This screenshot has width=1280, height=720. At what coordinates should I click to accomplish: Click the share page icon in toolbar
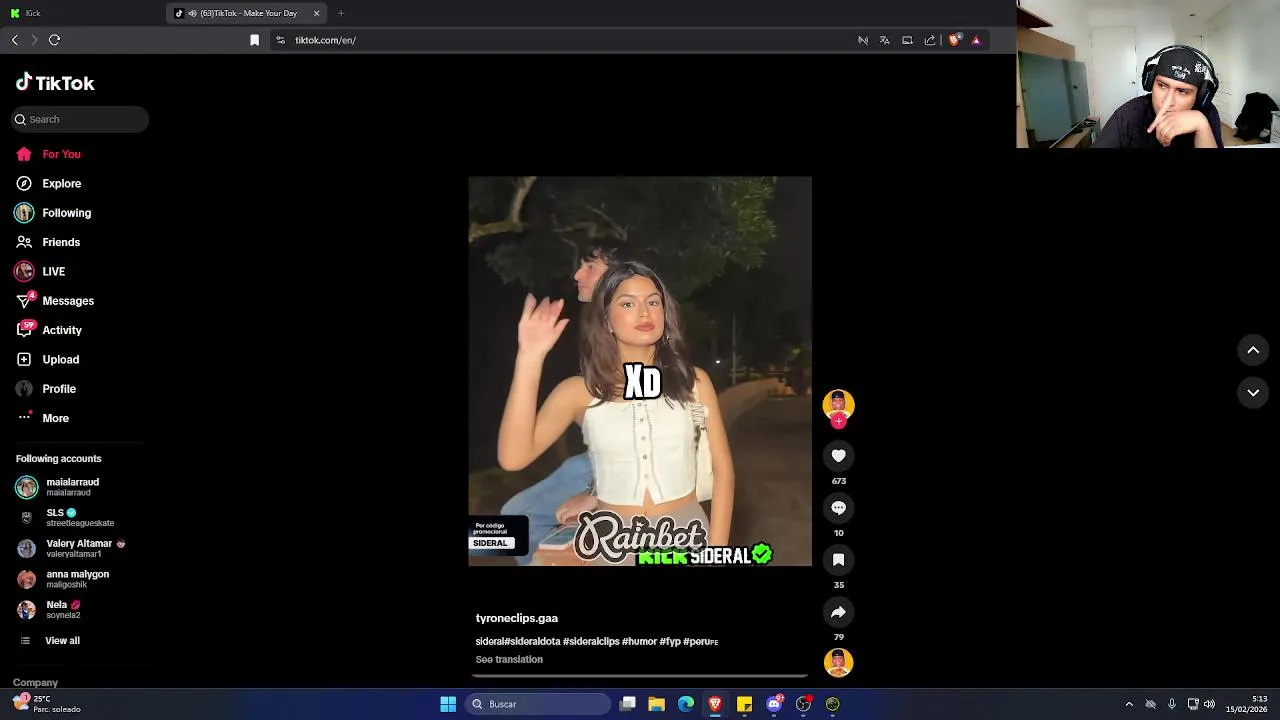click(930, 40)
